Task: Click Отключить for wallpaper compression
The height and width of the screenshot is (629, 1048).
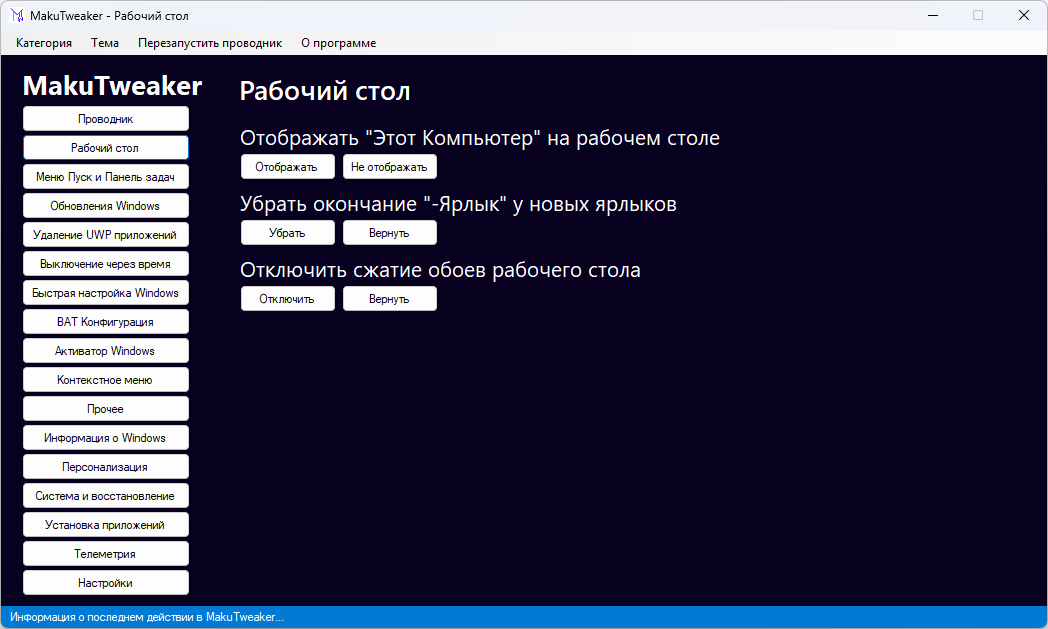Action: coord(287,299)
